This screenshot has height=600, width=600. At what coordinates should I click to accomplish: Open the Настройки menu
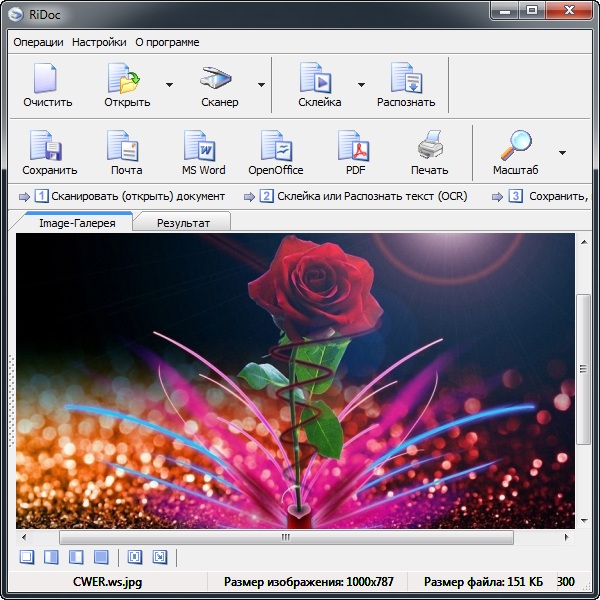click(99, 42)
